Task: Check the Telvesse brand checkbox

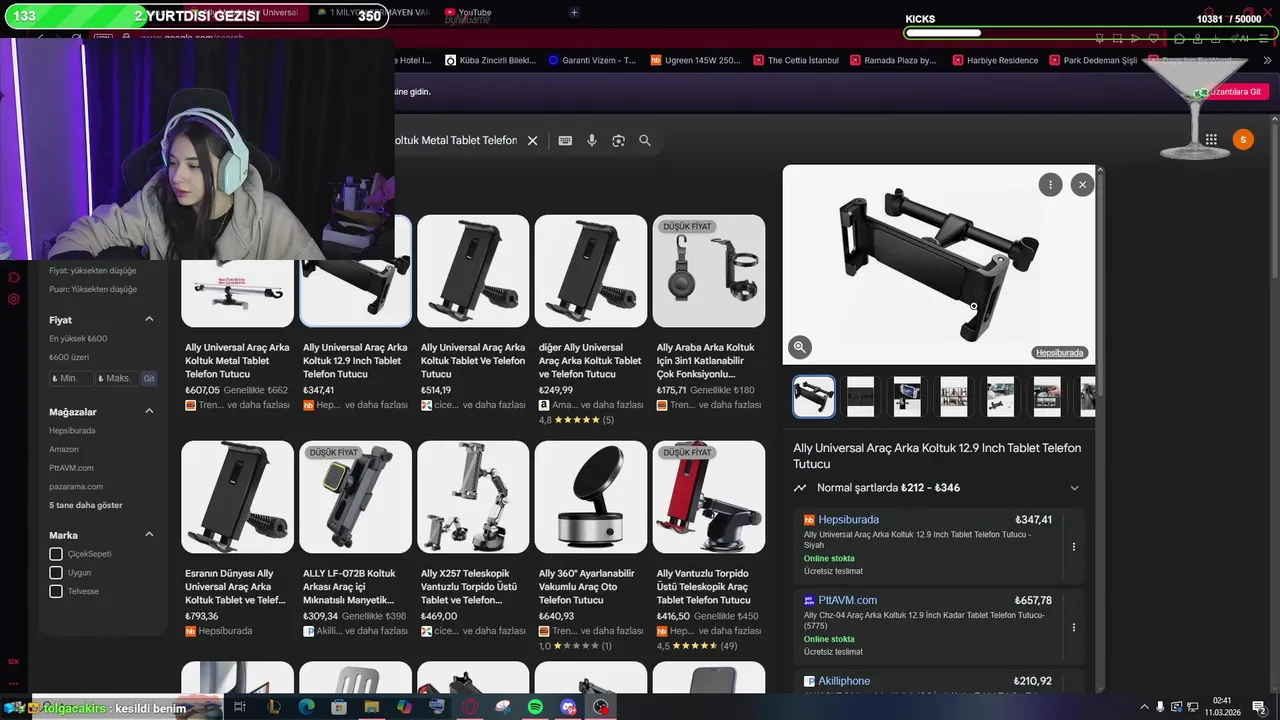Action: (x=56, y=591)
